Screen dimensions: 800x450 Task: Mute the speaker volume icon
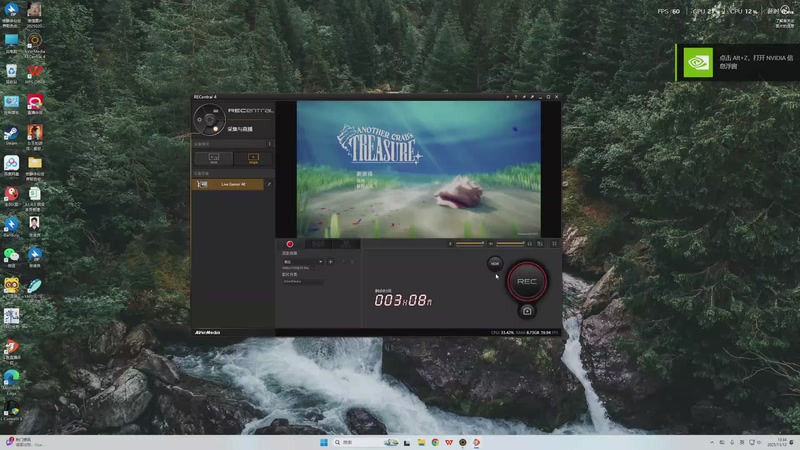tap(491, 244)
